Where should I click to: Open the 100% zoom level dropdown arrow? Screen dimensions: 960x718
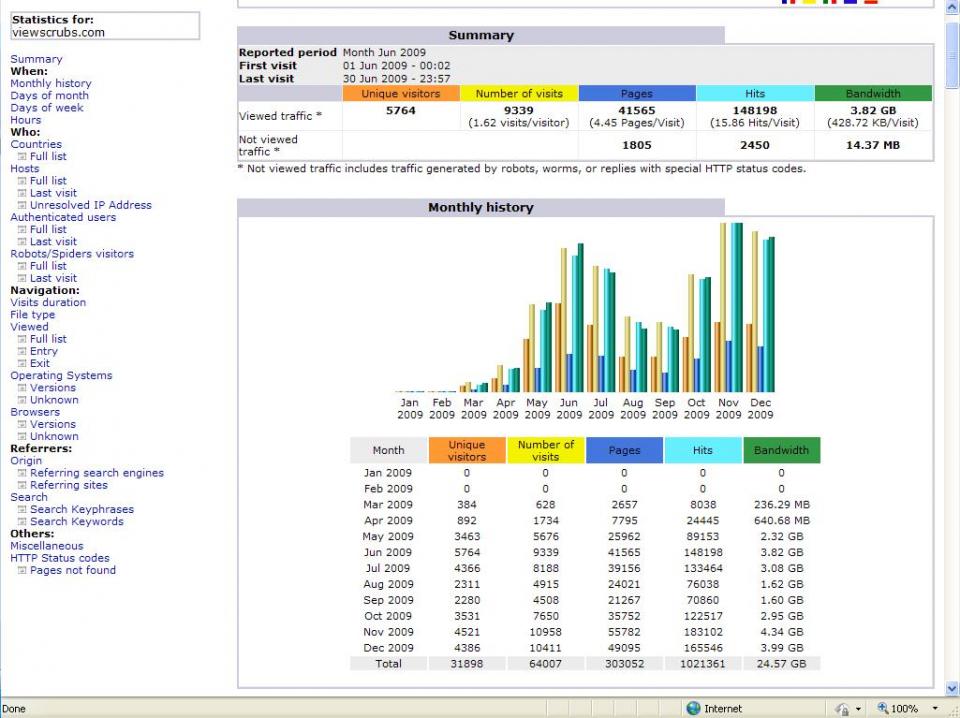[935, 709]
